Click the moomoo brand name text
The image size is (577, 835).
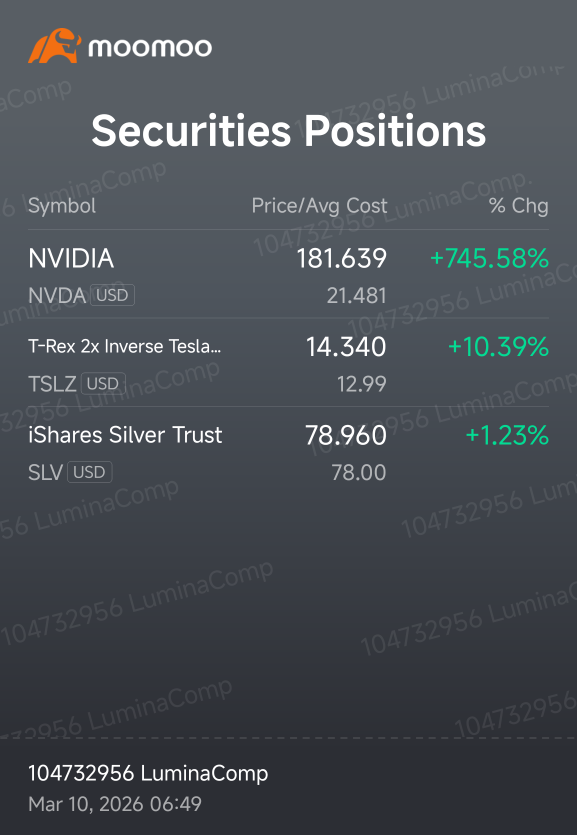[x=150, y=47]
